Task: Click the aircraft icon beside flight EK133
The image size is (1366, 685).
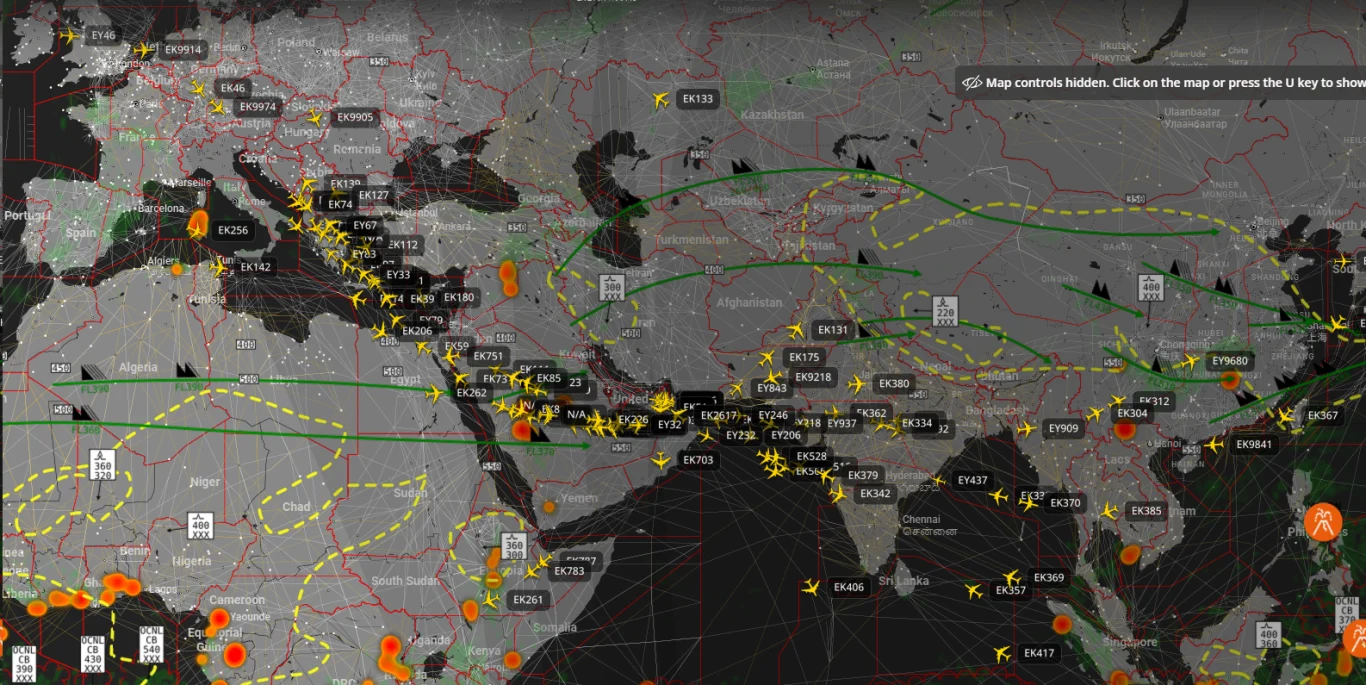Action: click(659, 100)
